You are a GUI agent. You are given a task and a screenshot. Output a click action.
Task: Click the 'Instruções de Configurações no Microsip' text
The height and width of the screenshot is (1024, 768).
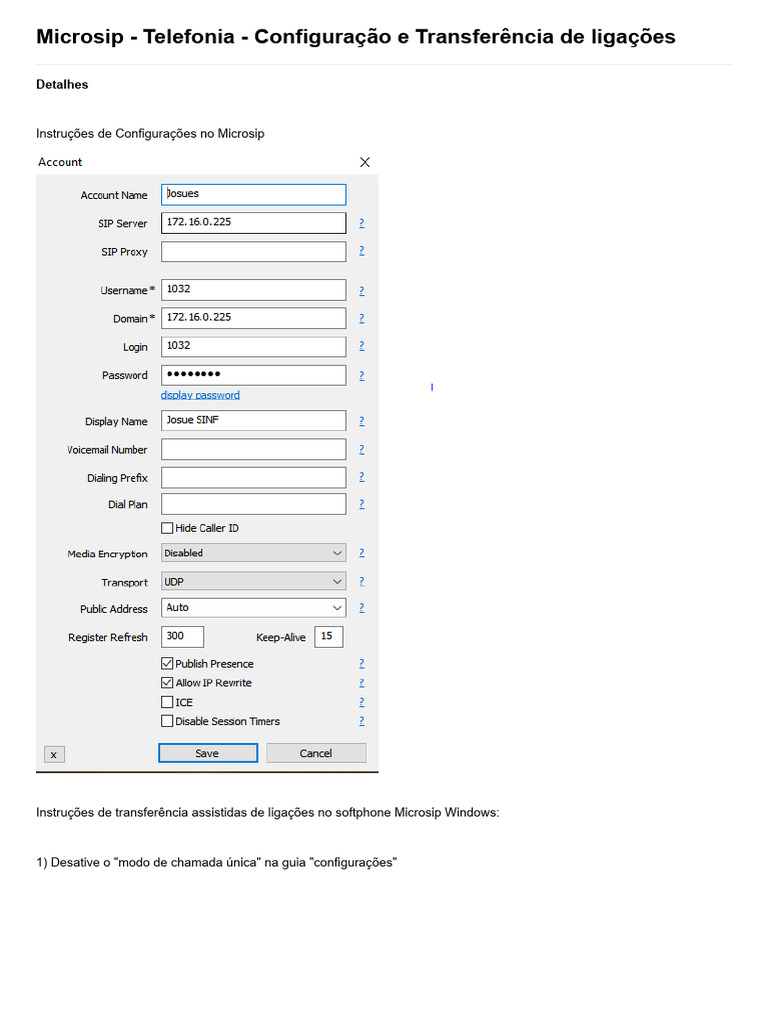(150, 133)
